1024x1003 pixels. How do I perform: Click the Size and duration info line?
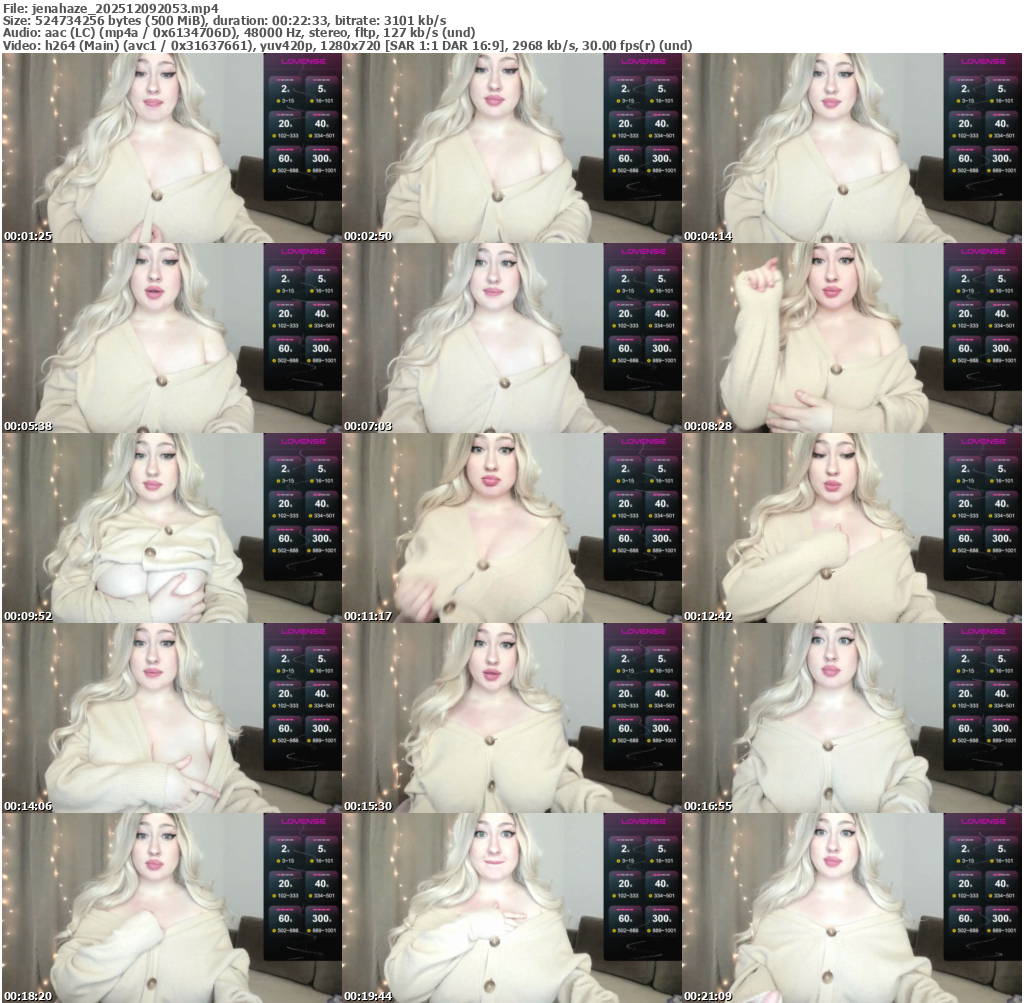coord(225,20)
